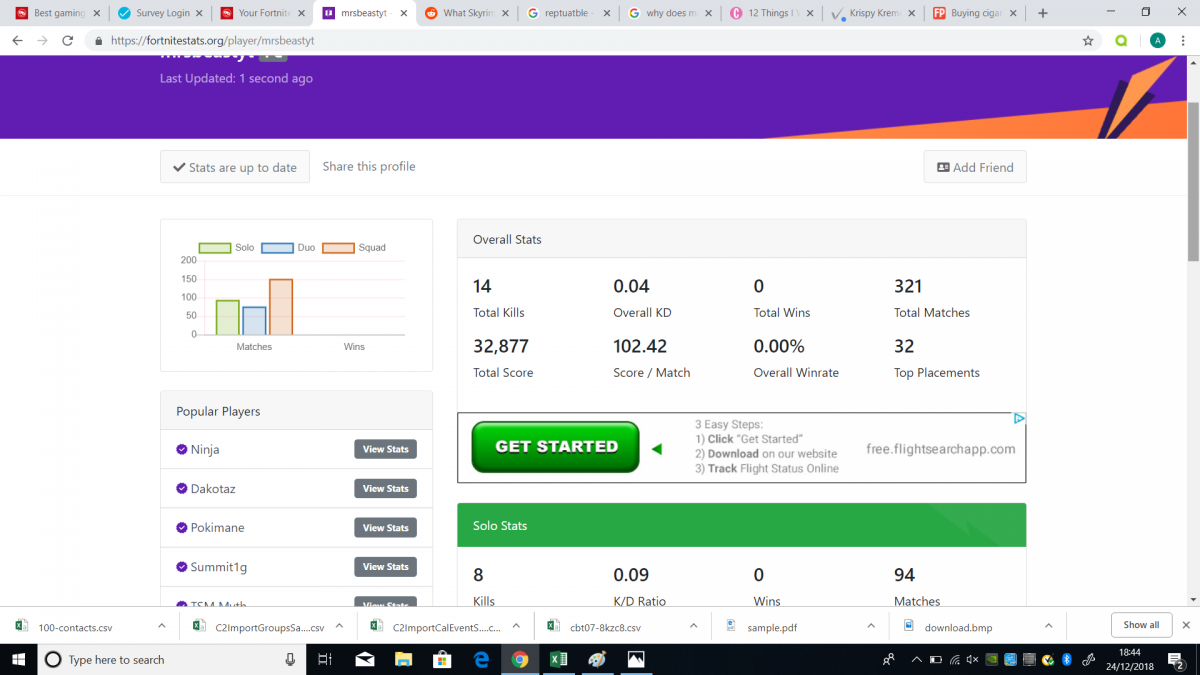Toggle the Duo series in chart legend
The height and width of the screenshot is (675, 1200).
pos(289,247)
